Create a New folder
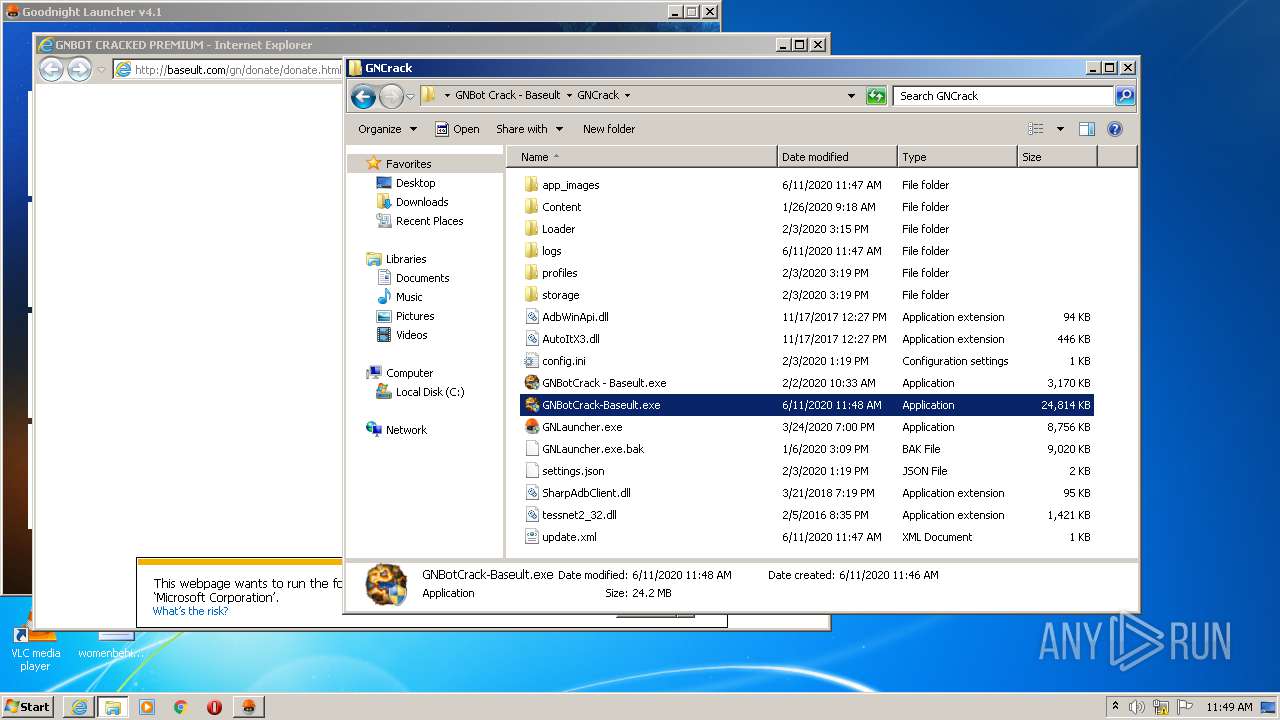The image size is (1280, 720). [609, 129]
